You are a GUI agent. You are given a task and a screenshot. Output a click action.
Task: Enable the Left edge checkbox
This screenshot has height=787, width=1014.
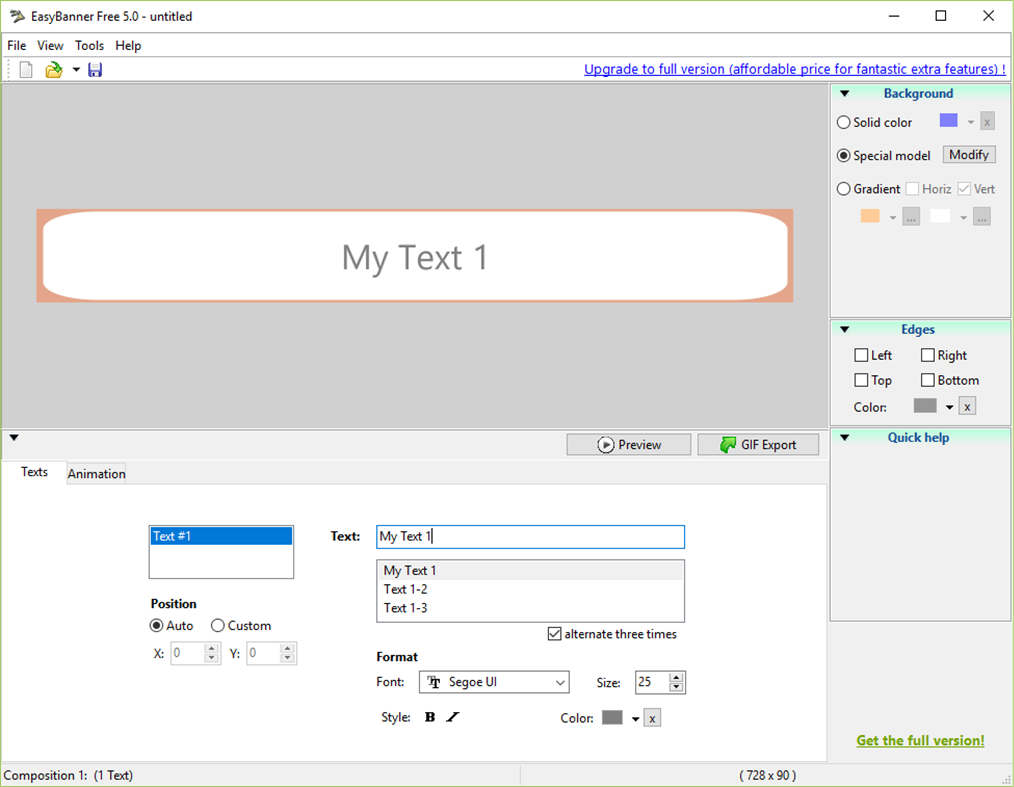tap(861, 355)
